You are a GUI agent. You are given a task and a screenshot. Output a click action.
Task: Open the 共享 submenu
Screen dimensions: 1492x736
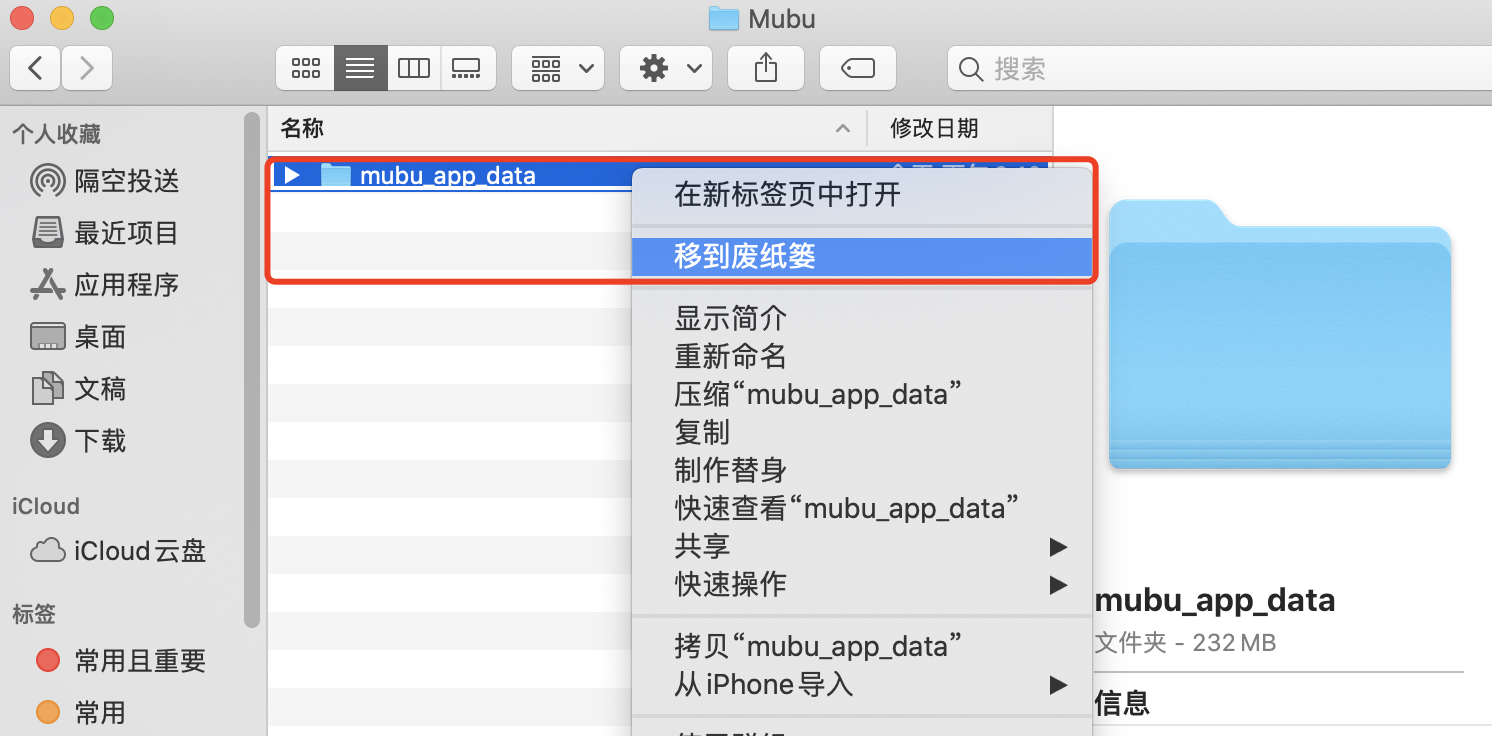coord(862,547)
